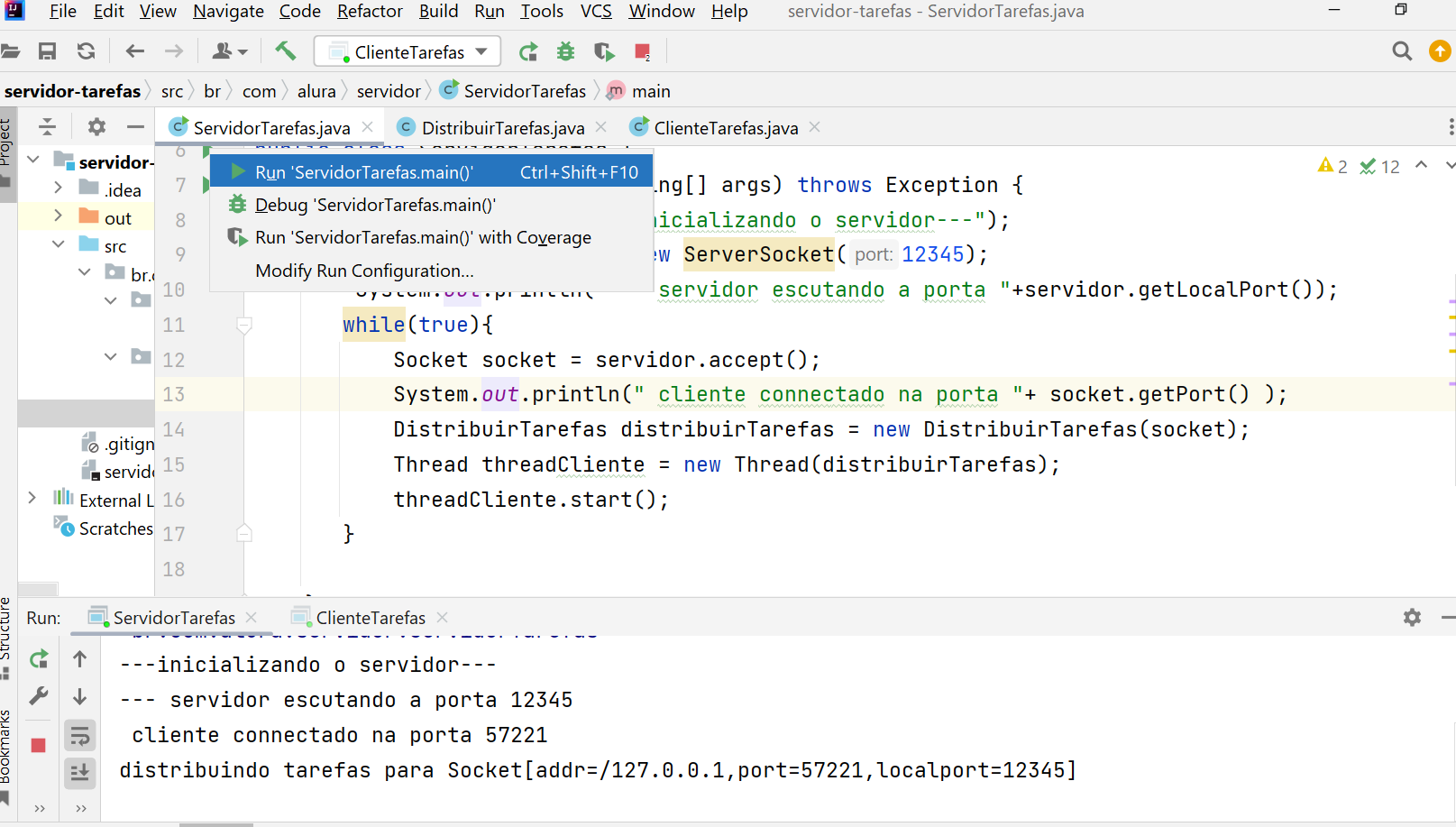
Task: Click Reload from disk icon
Action: (87, 51)
